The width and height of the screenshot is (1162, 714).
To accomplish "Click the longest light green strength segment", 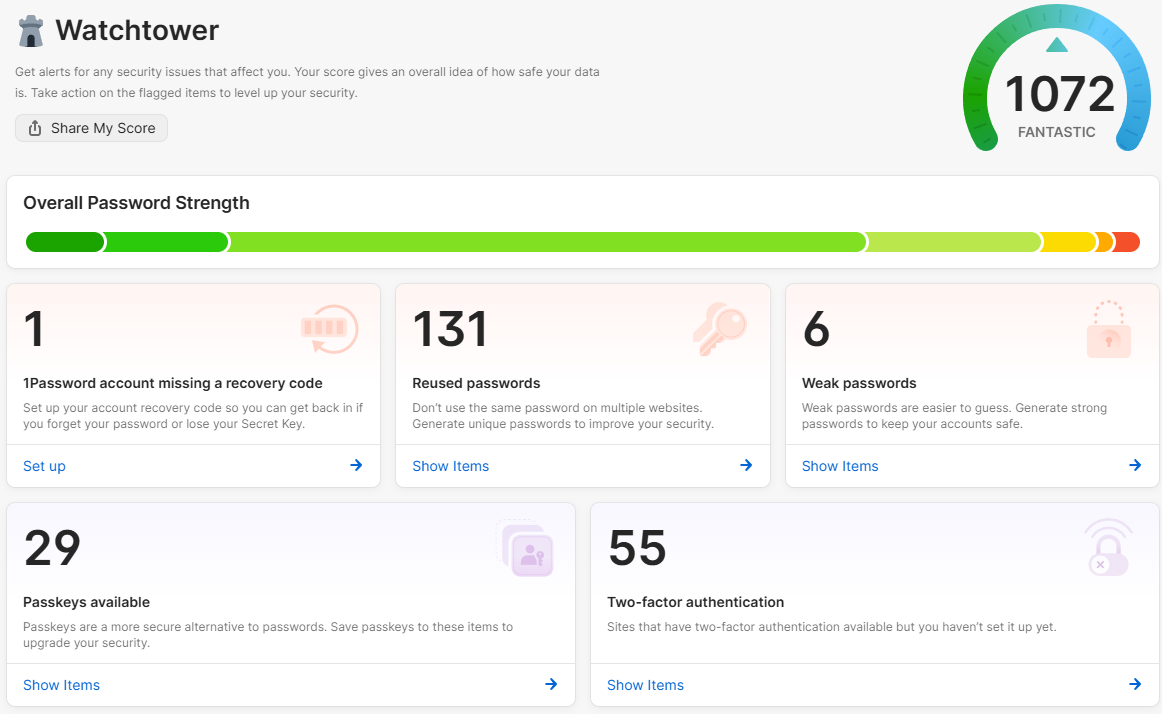I will point(547,242).
